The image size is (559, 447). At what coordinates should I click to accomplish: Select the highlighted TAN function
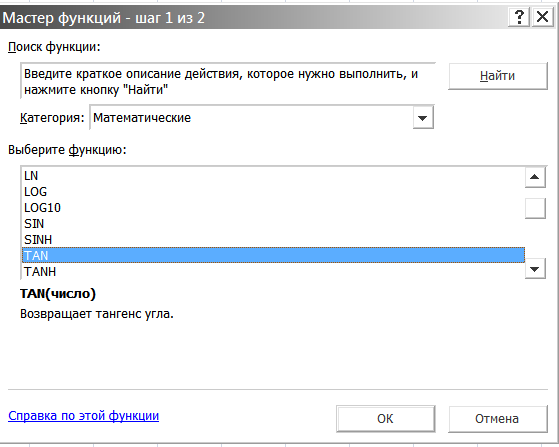(x=273, y=255)
